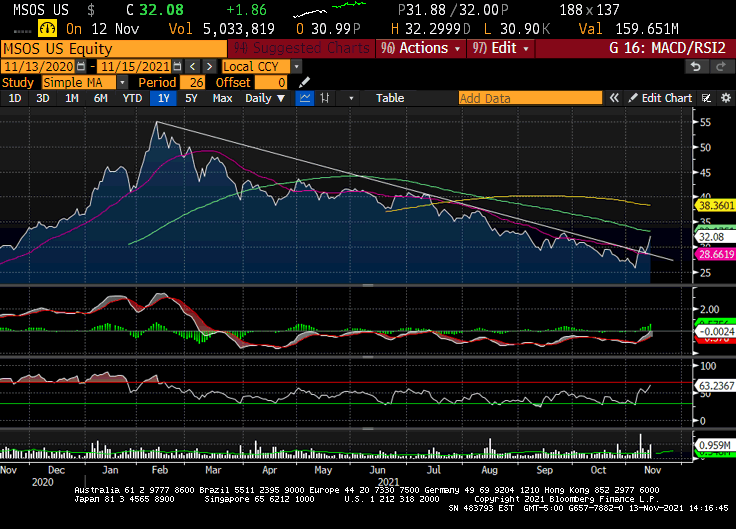Image resolution: width=736 pixels, height=529 pixels.
Task: Open the Daily periodicity dropdown
Action: (265, 98)
